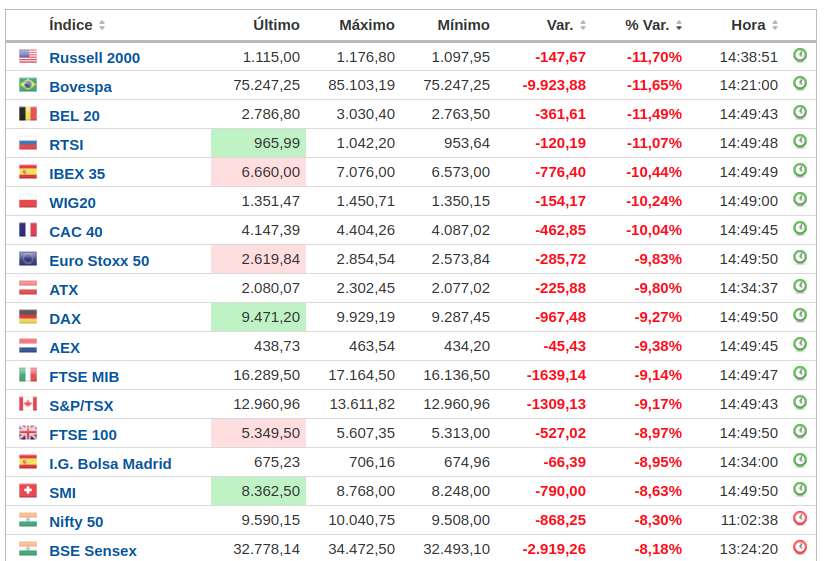Open the IBEX 35 index link
This screenshot has height=561, width=828.
[x=77, y=174]
